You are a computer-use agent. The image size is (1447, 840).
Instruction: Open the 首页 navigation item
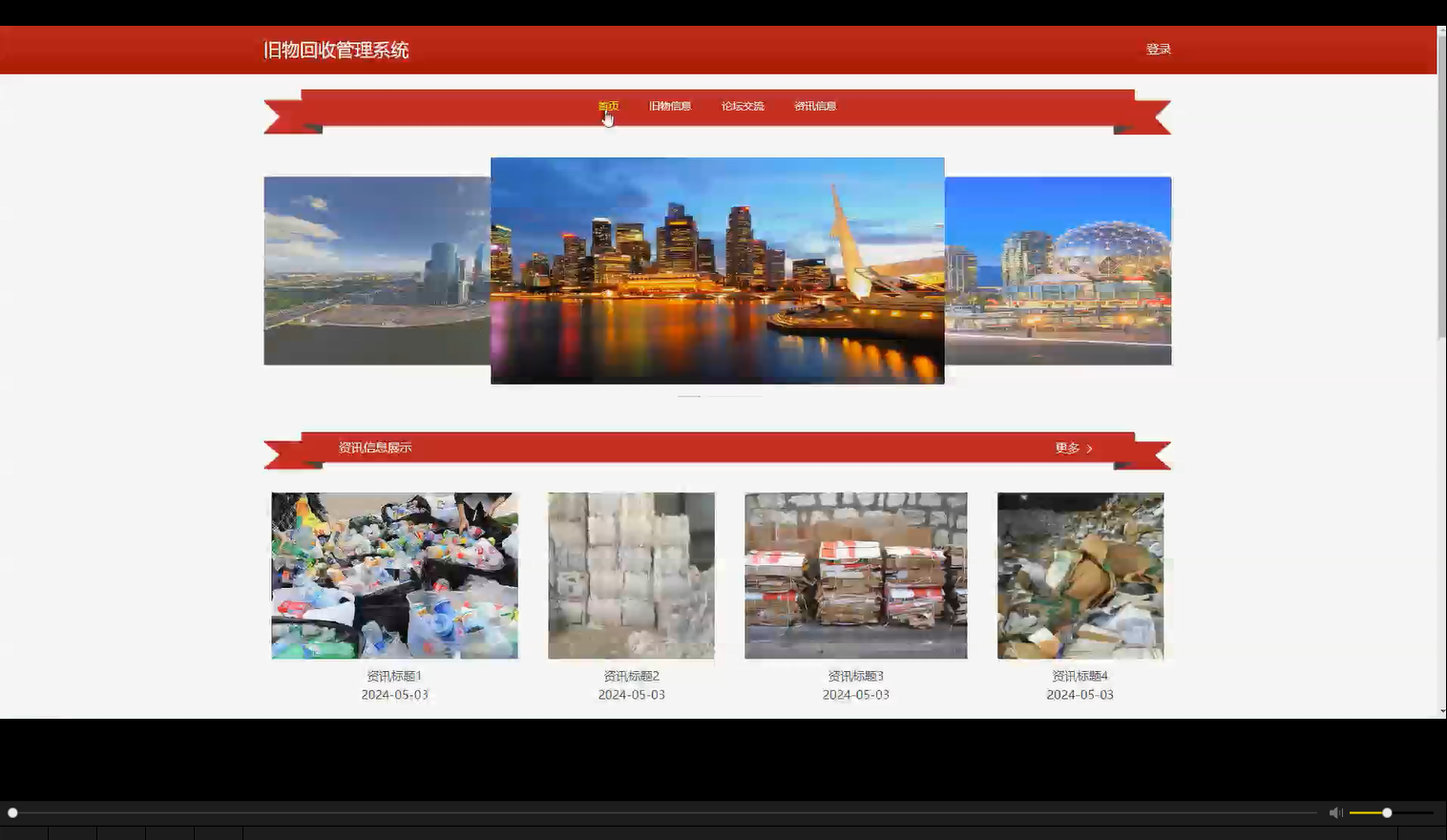click(607, 106)
